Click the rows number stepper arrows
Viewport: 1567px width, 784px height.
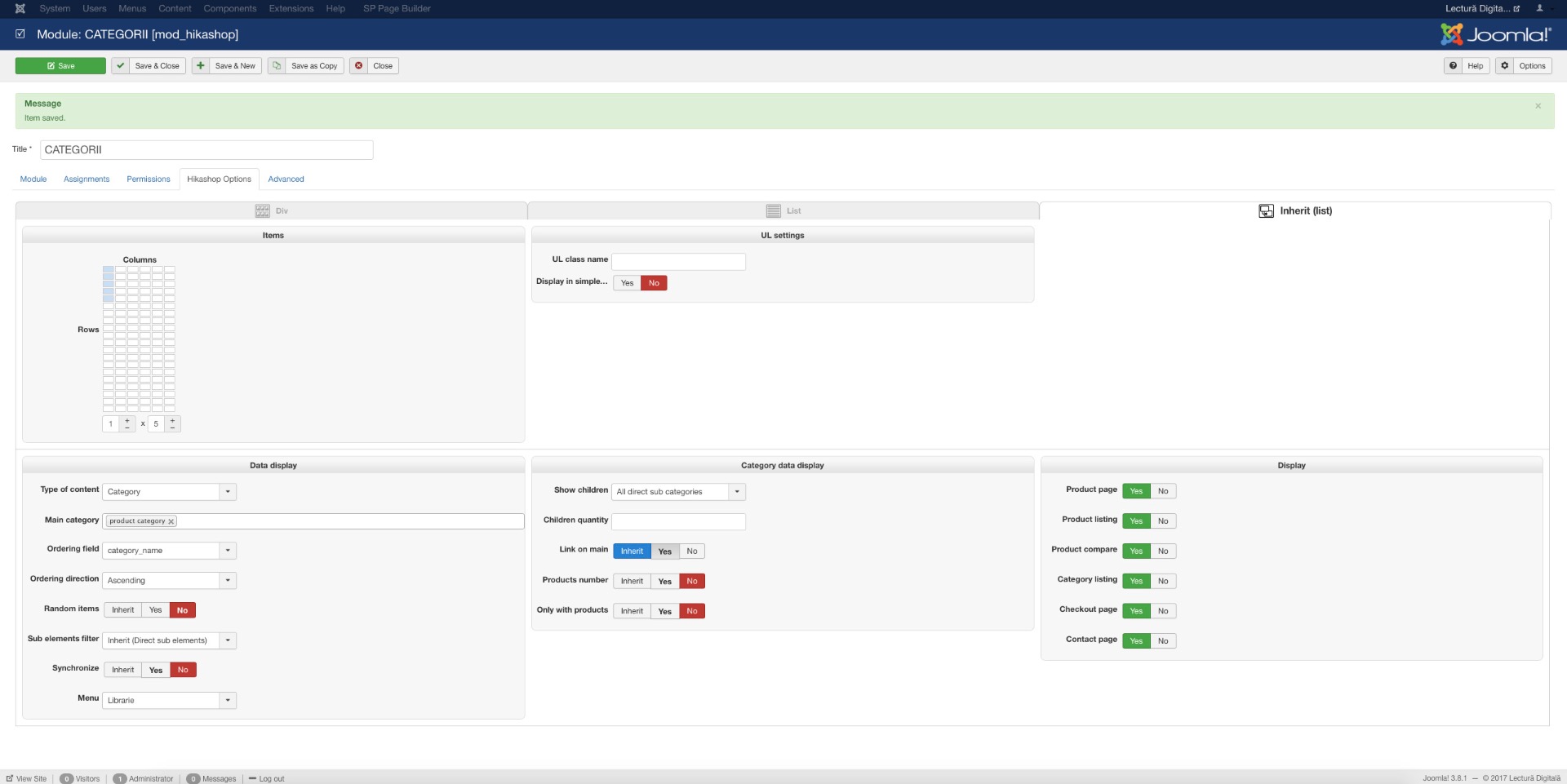172,424
